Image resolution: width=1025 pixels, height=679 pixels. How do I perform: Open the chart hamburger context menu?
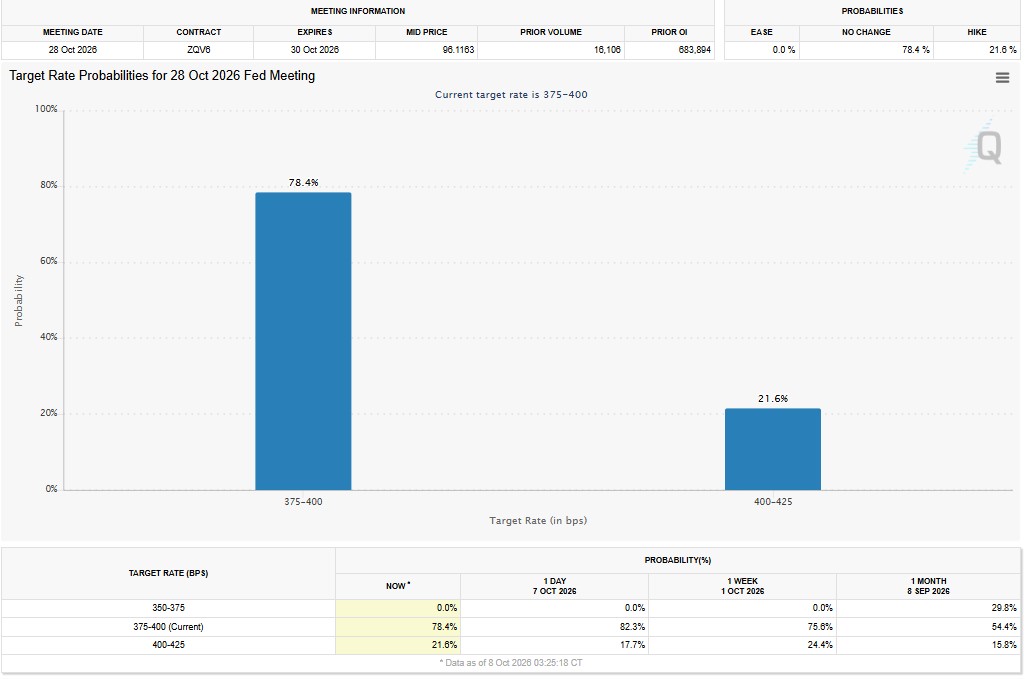1002,78
